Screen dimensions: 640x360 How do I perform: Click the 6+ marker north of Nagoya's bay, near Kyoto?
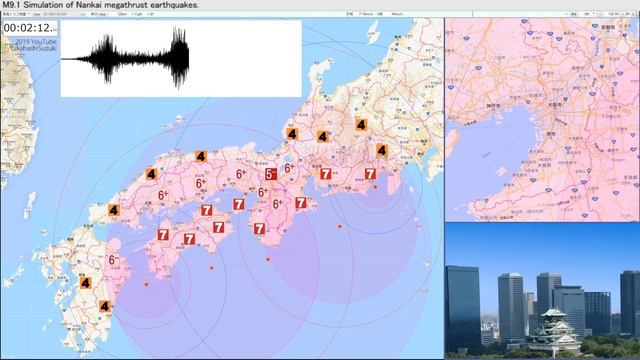289,167
